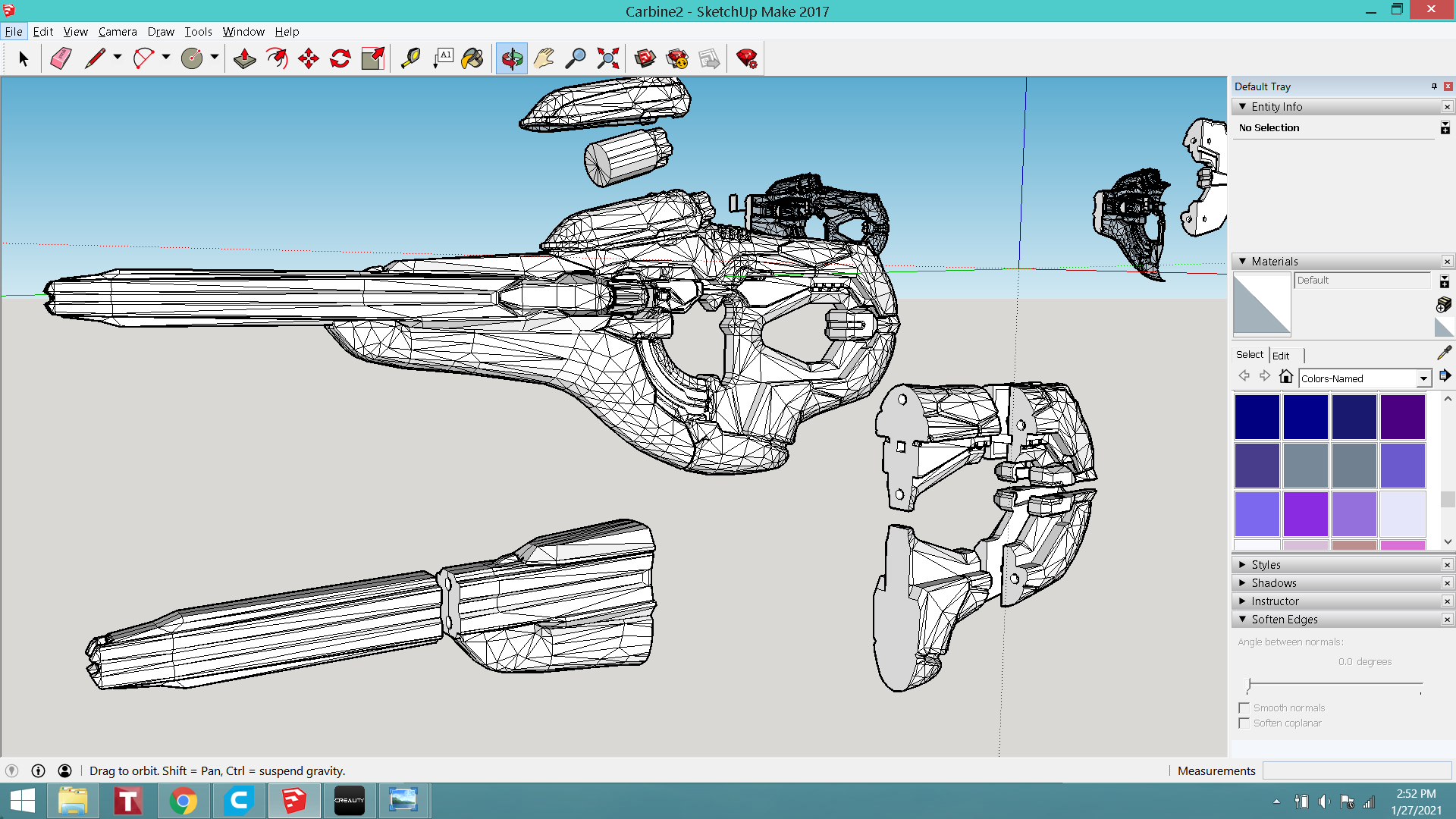Click the credits info status icon
The image size is (1456, 819).
click(x=38, y=770)
